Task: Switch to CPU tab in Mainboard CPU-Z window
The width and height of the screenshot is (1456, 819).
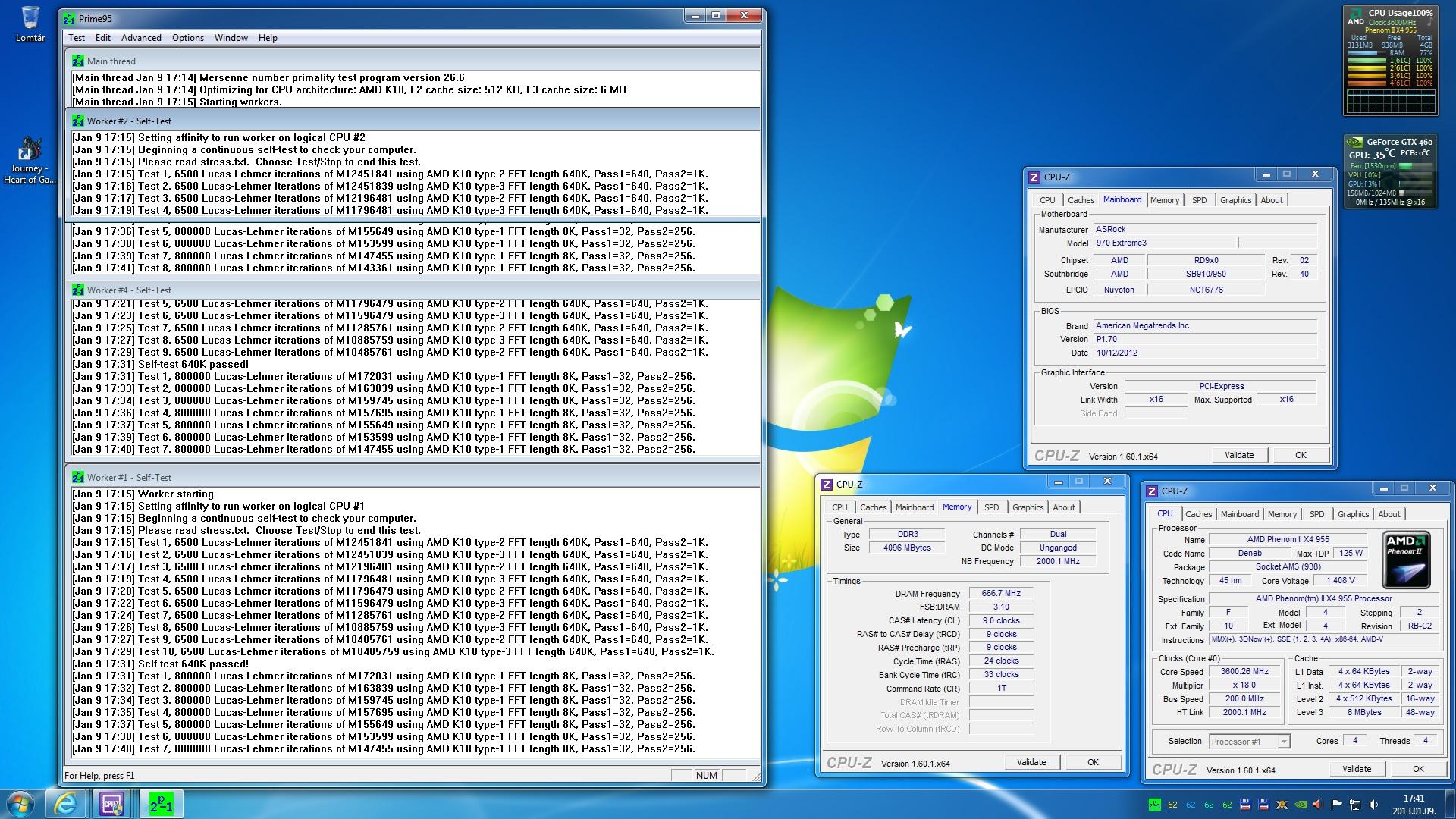Action: [x=1047, y=200]
